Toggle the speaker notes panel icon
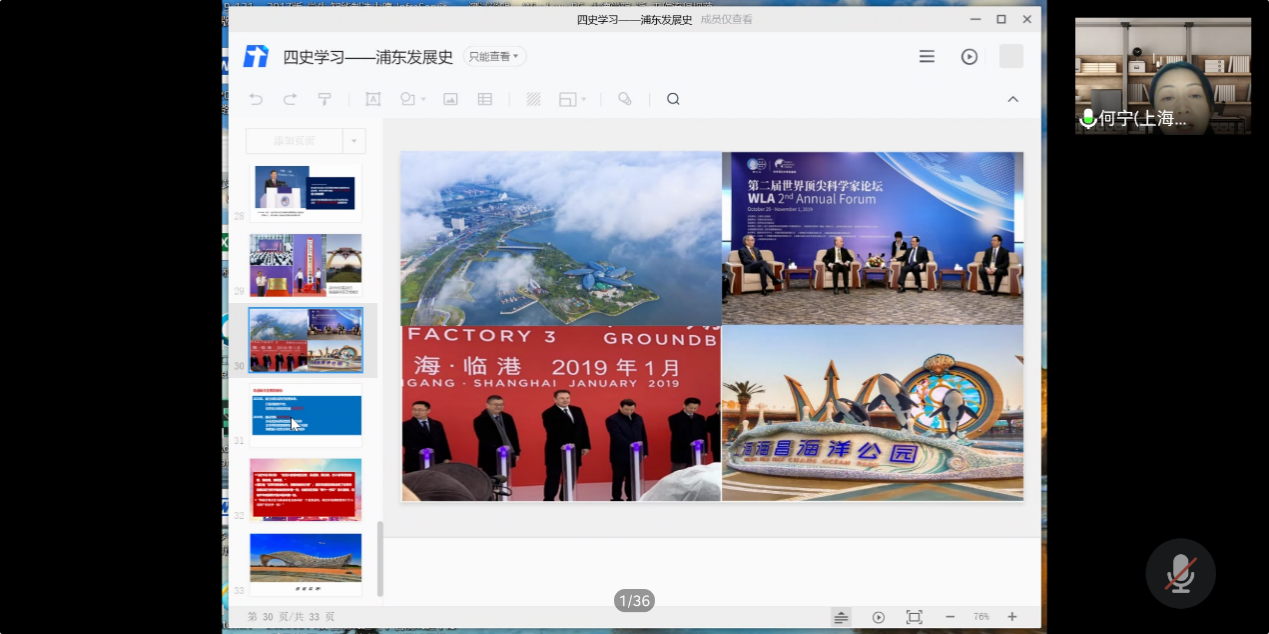Image resolution: width=1269 pixels, height=634 pixels. tap(841, 617)
